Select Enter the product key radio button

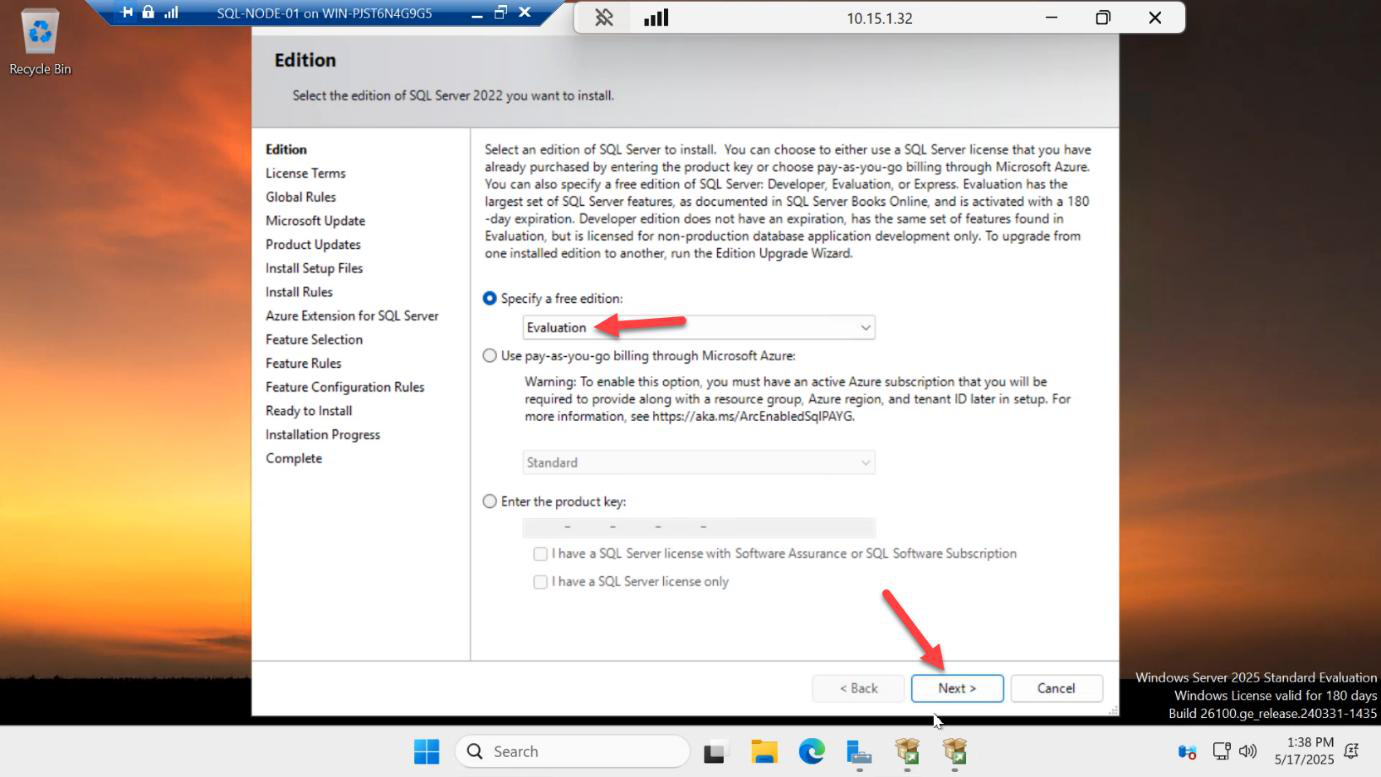tap(489, 501)
